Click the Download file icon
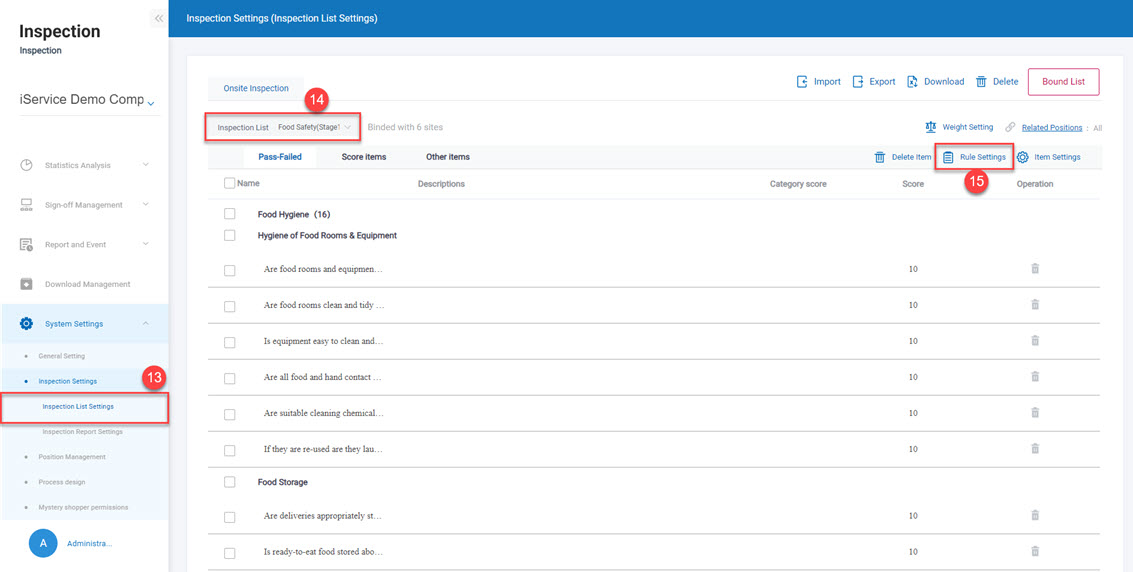Screen dimensions: 1133x572 click(912, 82)
